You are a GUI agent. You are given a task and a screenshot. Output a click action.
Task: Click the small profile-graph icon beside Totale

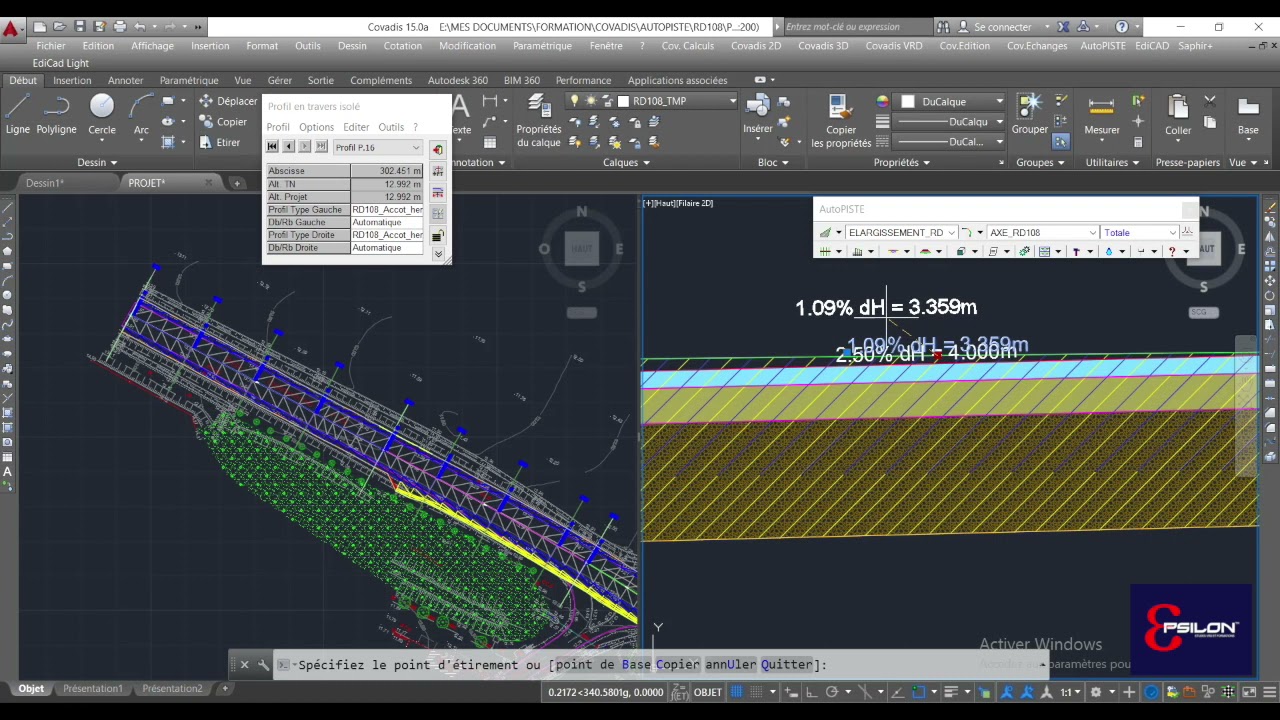(x=1187, y=232)
